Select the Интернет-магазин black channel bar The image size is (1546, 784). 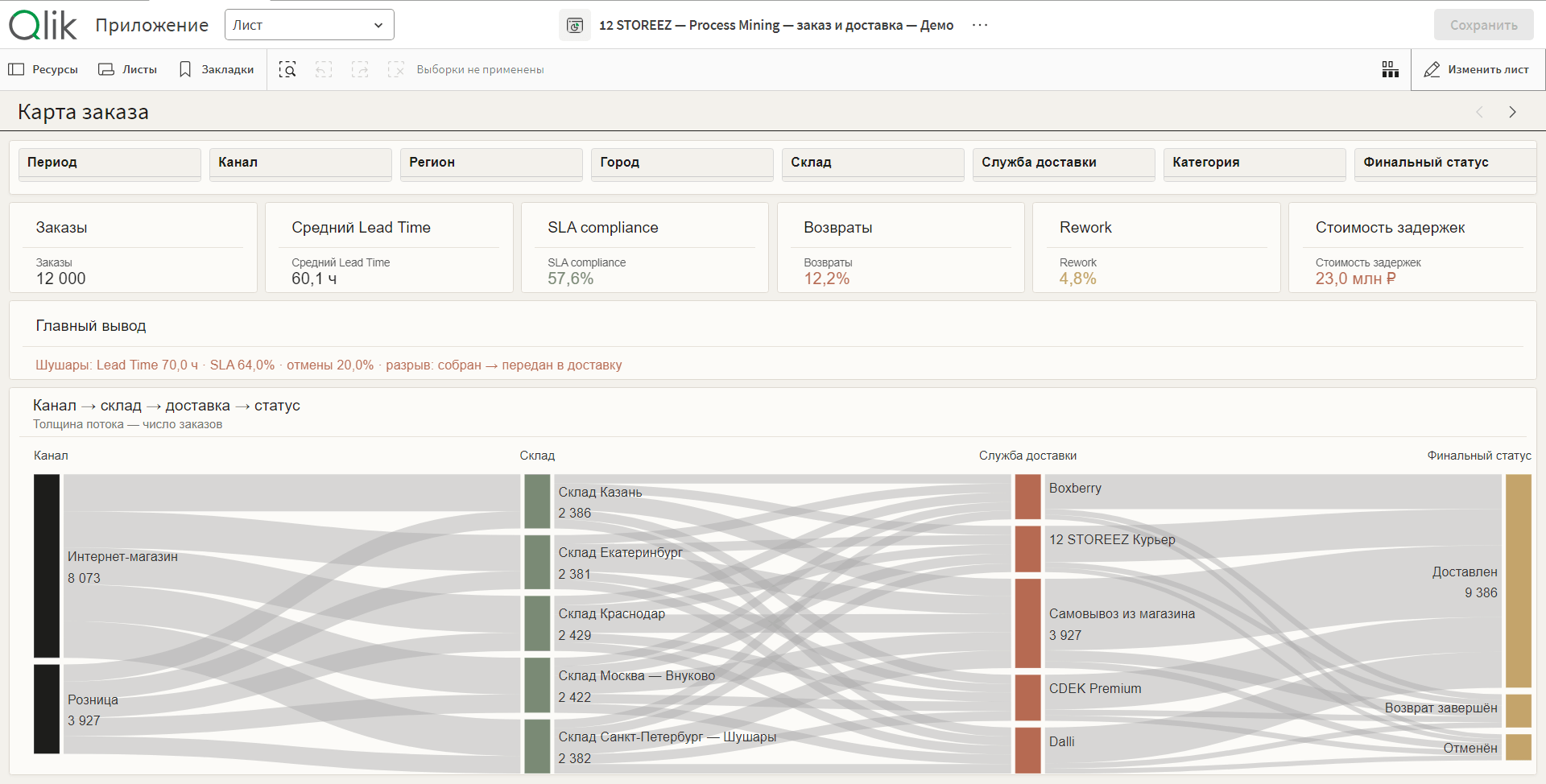coord(47,566)
